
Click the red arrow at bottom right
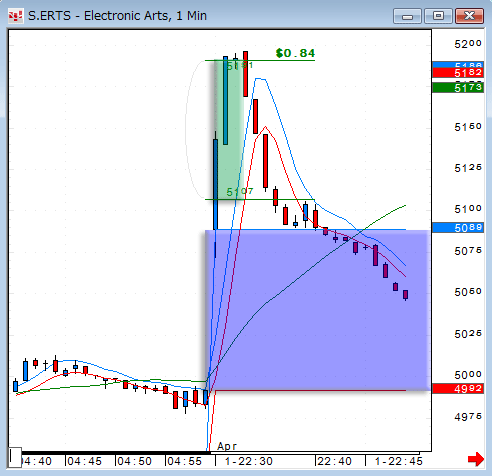pos(476,459)
